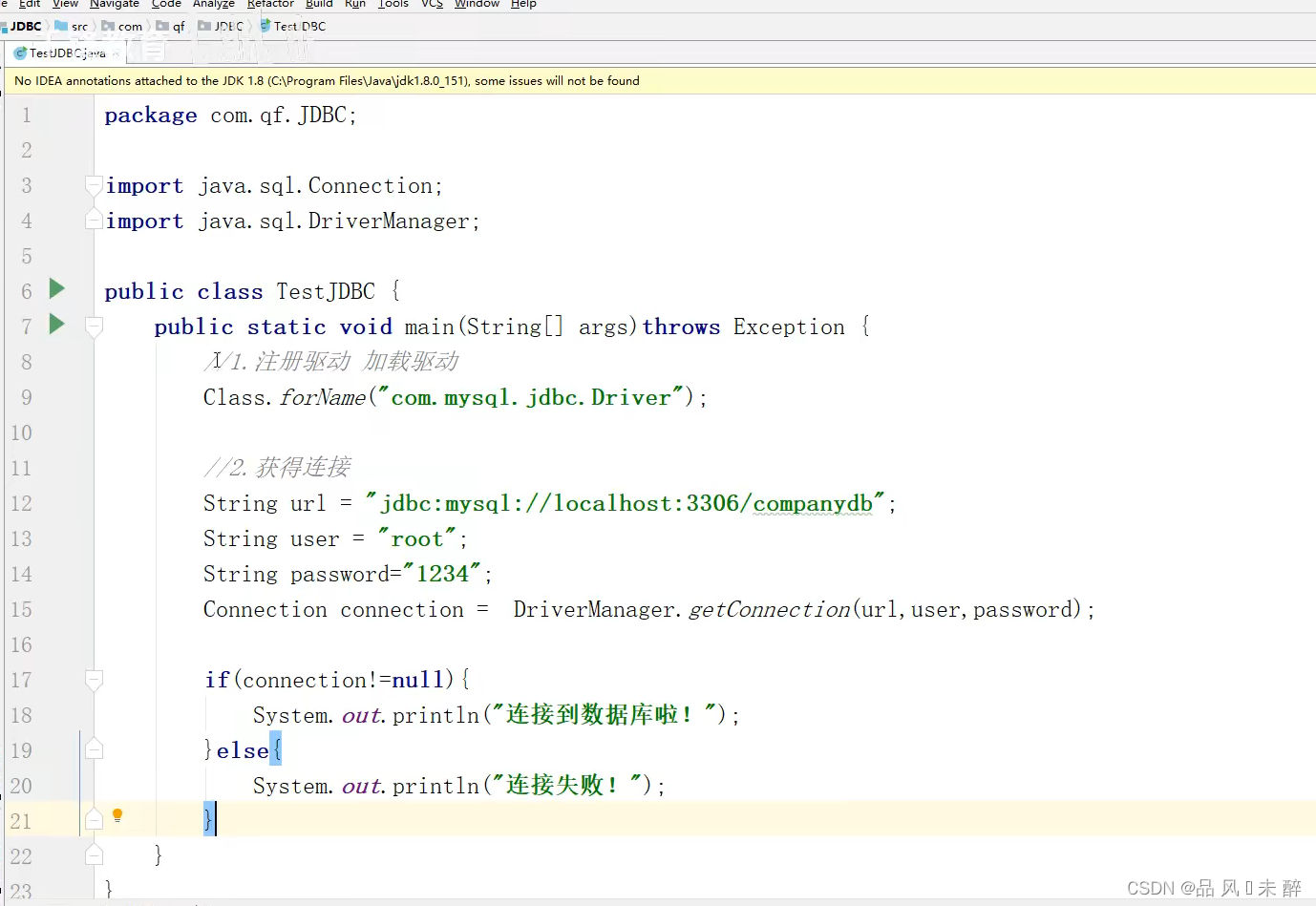Open the Run menu
The height and width of the screenshot is (906, 1316).
[355, 4]
